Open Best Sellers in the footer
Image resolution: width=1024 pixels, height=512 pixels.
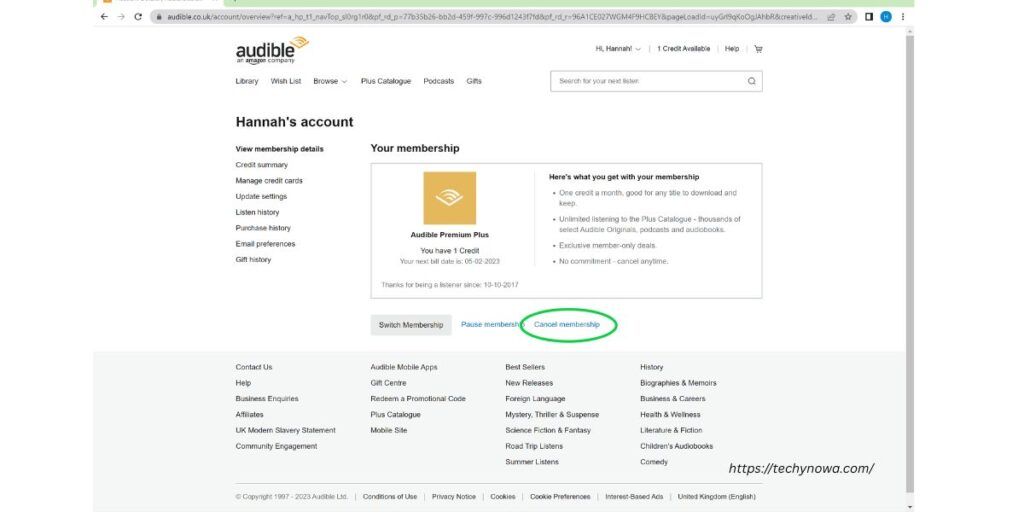pyautogui.click(x=525, y=367)
